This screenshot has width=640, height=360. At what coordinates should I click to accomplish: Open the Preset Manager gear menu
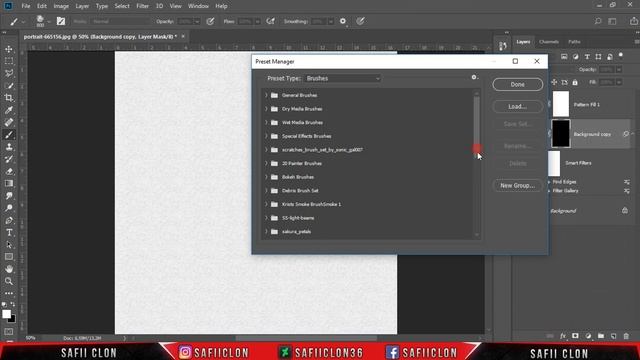tap(474, 77)
